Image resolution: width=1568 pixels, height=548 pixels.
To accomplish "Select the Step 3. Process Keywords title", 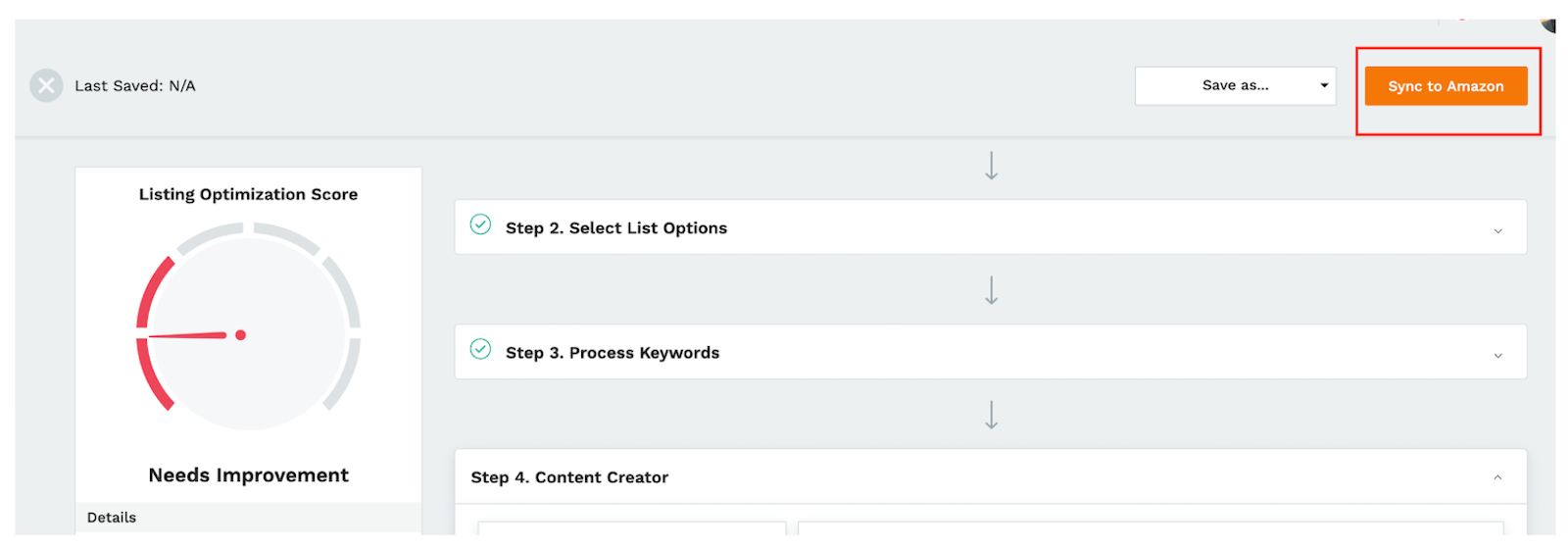I will [x=612, y=353].
